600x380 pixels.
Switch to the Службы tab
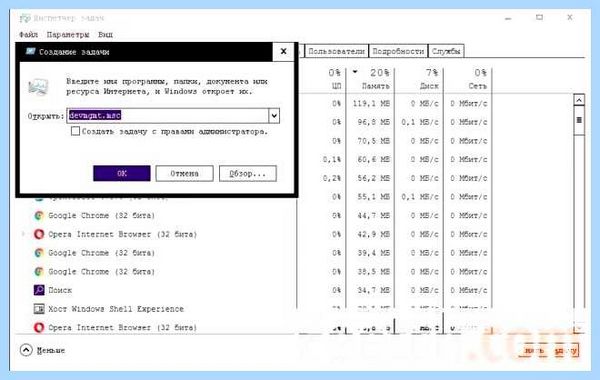pyautogui.click(x=446, y=51)
